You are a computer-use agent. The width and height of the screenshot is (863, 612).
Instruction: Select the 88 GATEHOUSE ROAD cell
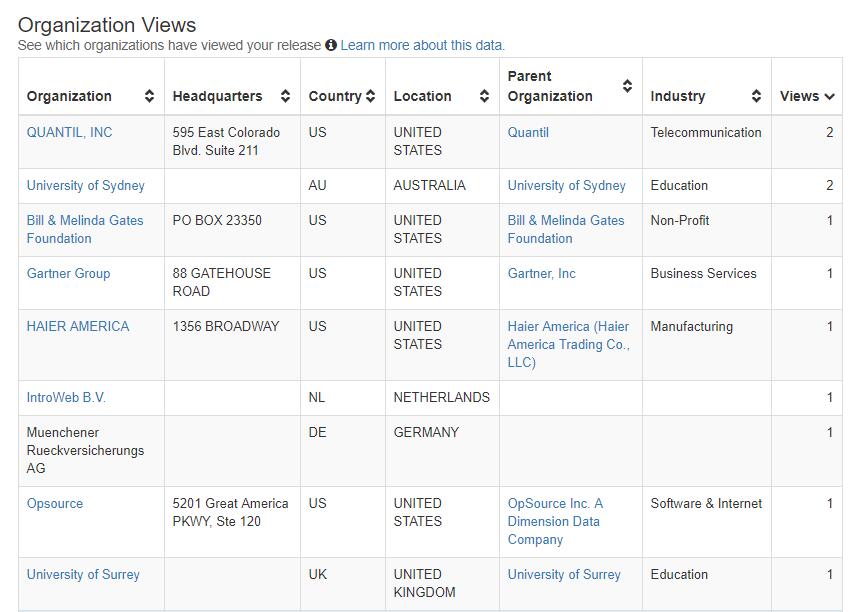pyautogui.click(x=232, y=283)
